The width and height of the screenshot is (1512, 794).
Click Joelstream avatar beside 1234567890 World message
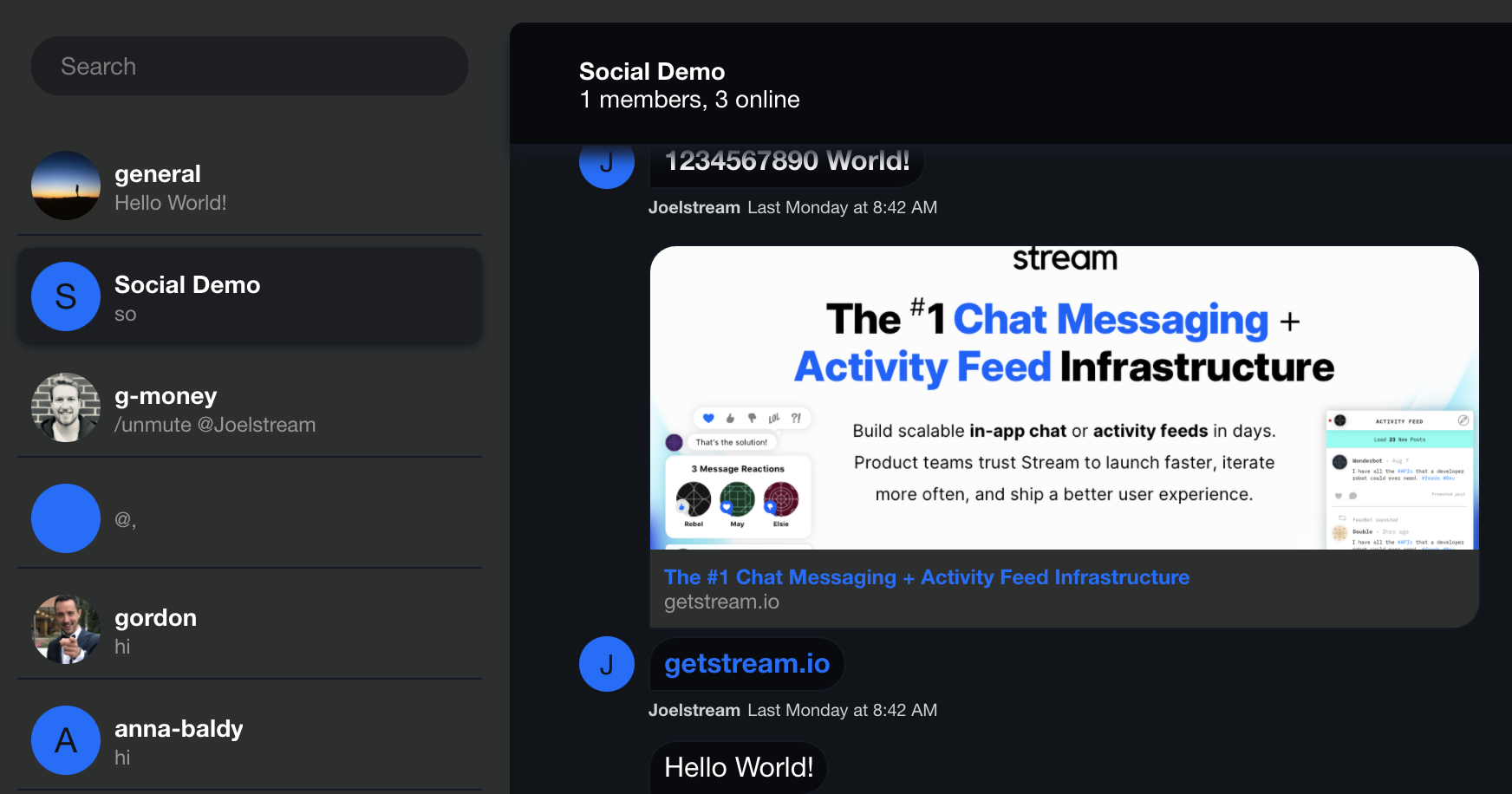coord(607,165)
